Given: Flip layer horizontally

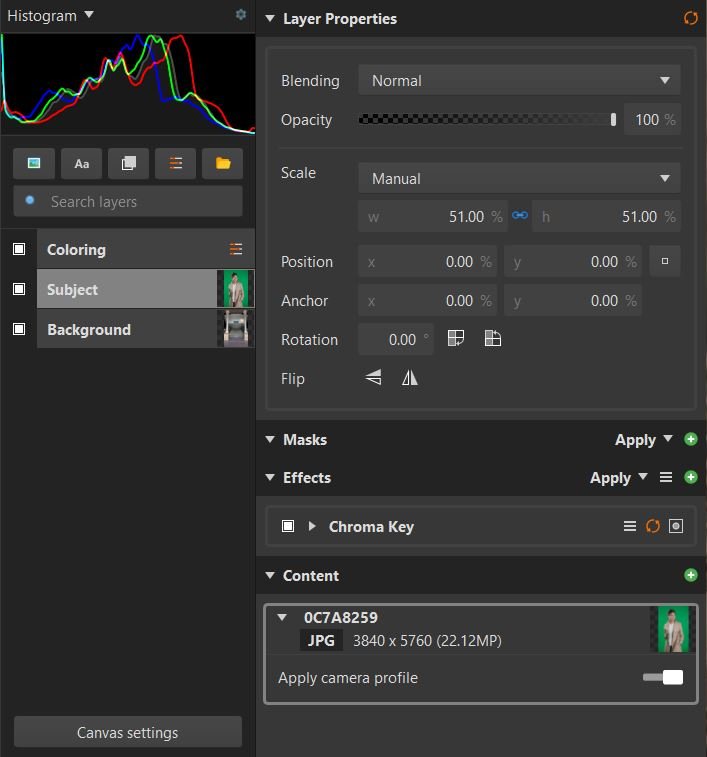Looking at the screenshot, I should tap(410, 377).
